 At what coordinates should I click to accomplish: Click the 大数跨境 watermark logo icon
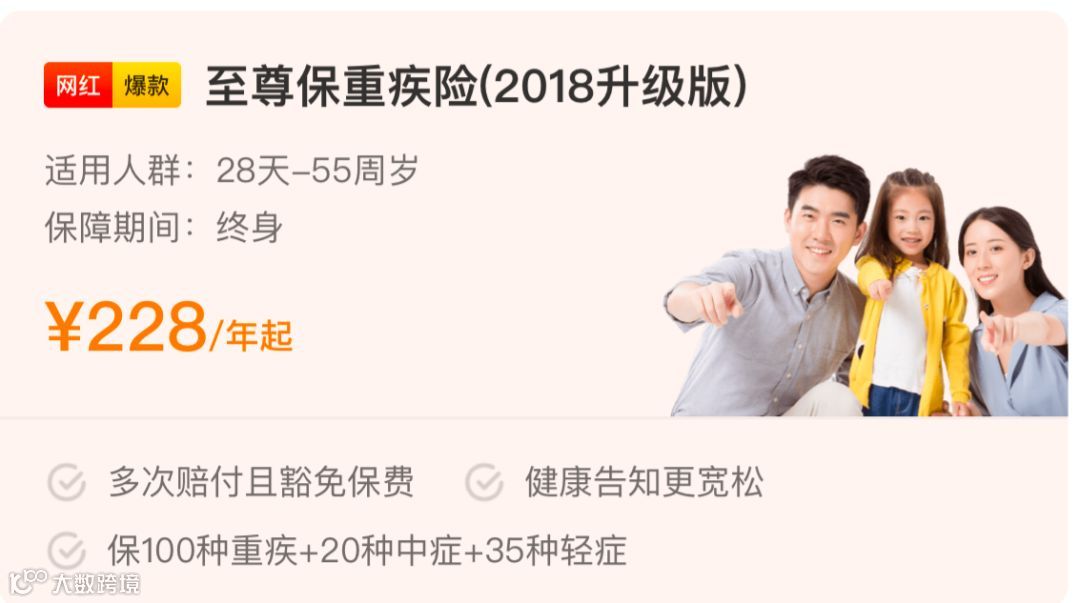pos(28,582)
